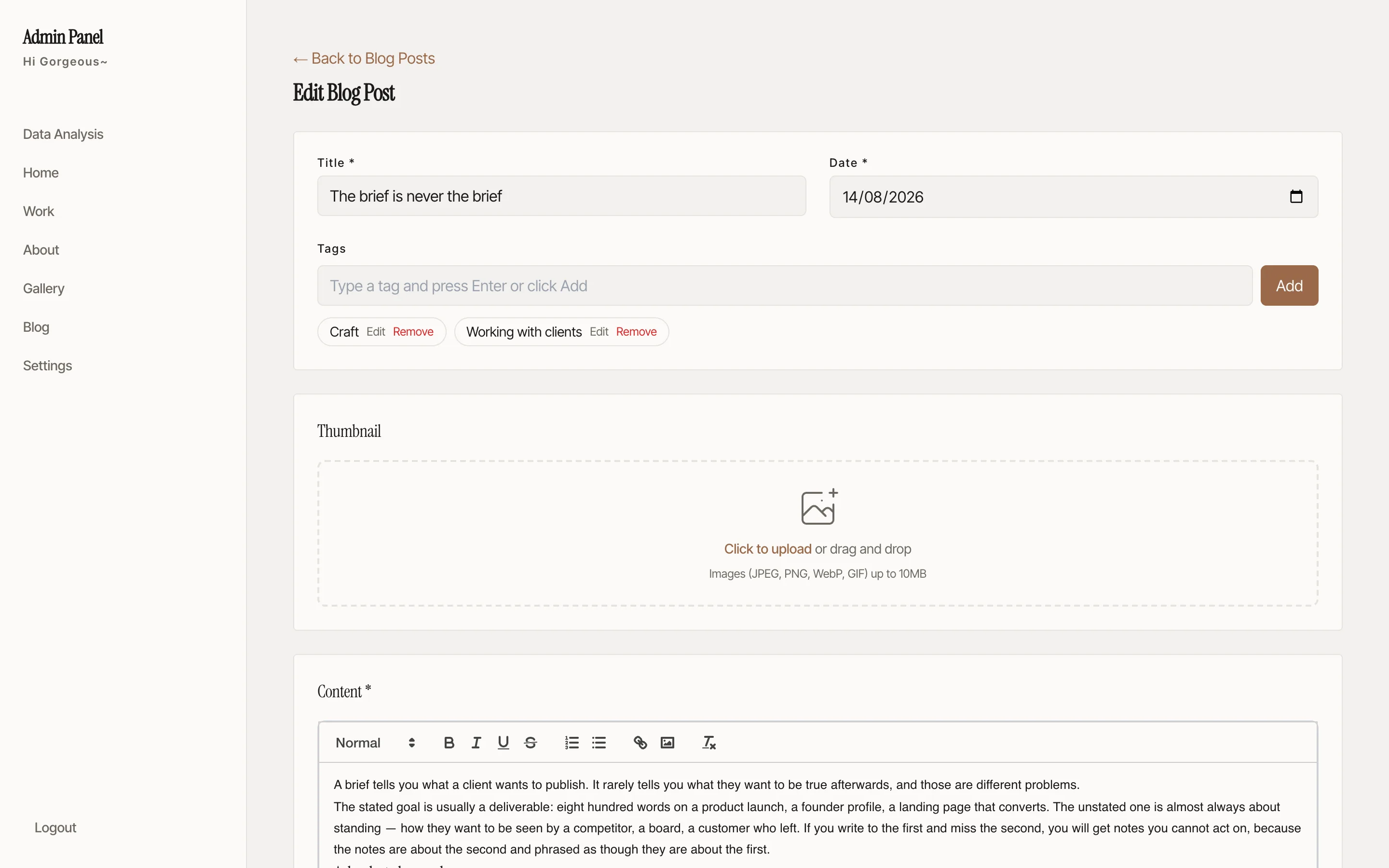
Task: Open Settings from the sidebar
Action: point(48,366)
